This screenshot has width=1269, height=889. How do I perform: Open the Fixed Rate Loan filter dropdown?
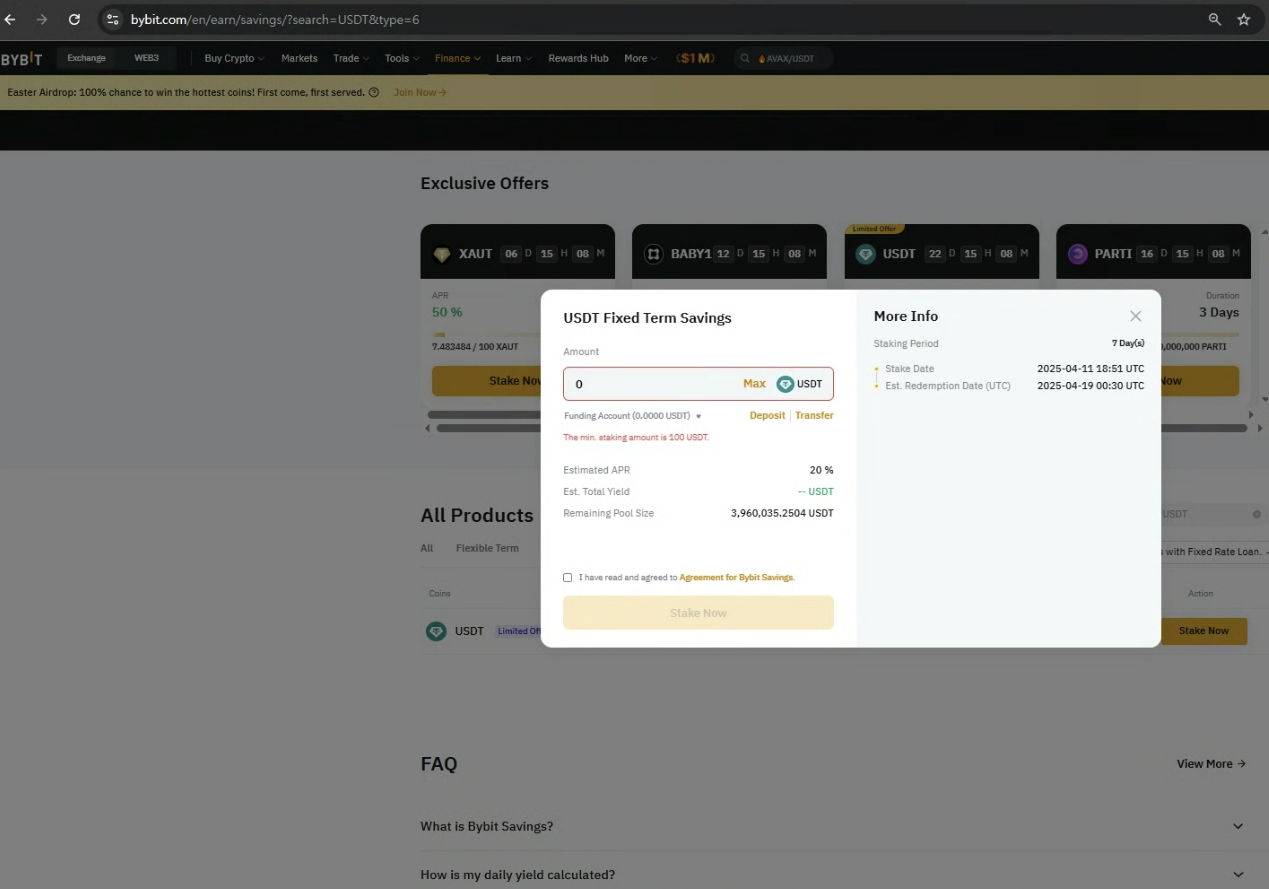point(1214,552)
